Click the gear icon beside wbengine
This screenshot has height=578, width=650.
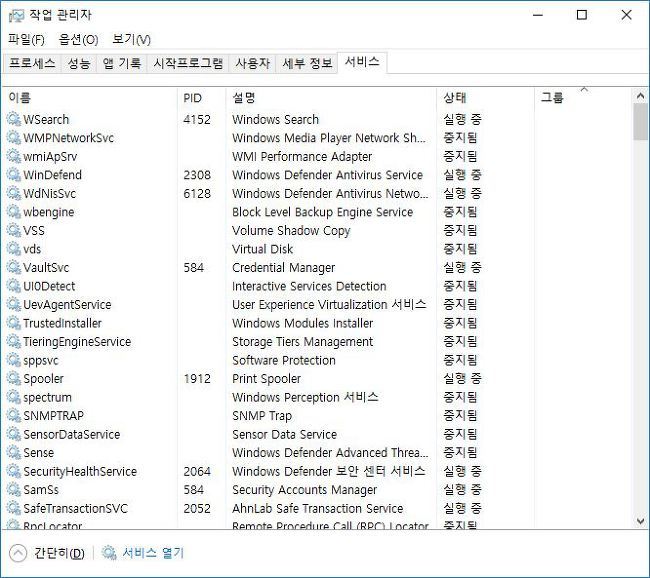coord(14,212)
